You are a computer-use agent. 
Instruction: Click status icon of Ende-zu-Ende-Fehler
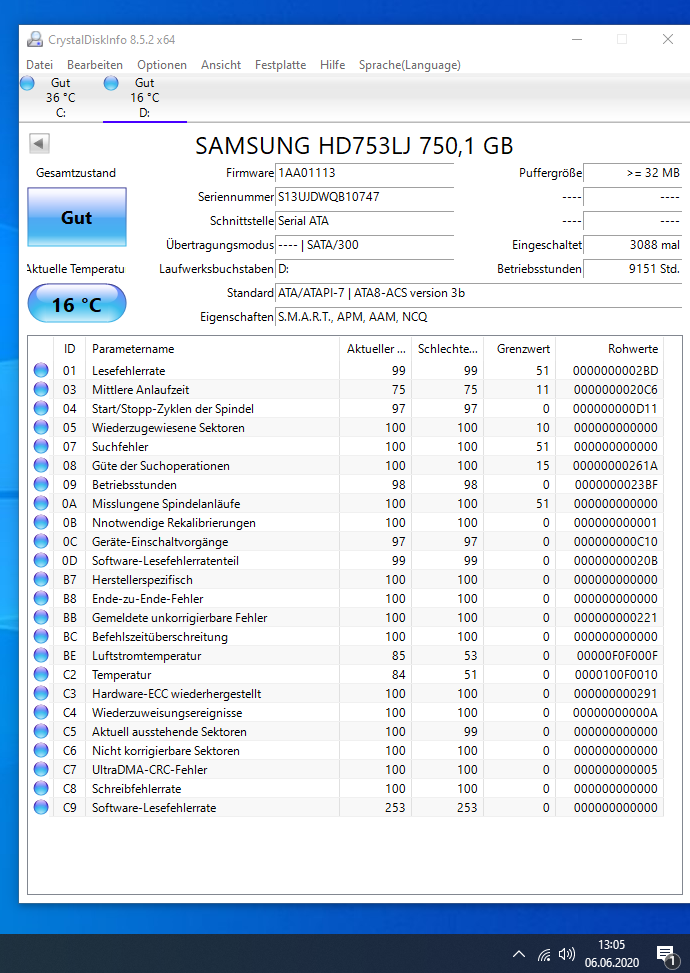(41, 598)
